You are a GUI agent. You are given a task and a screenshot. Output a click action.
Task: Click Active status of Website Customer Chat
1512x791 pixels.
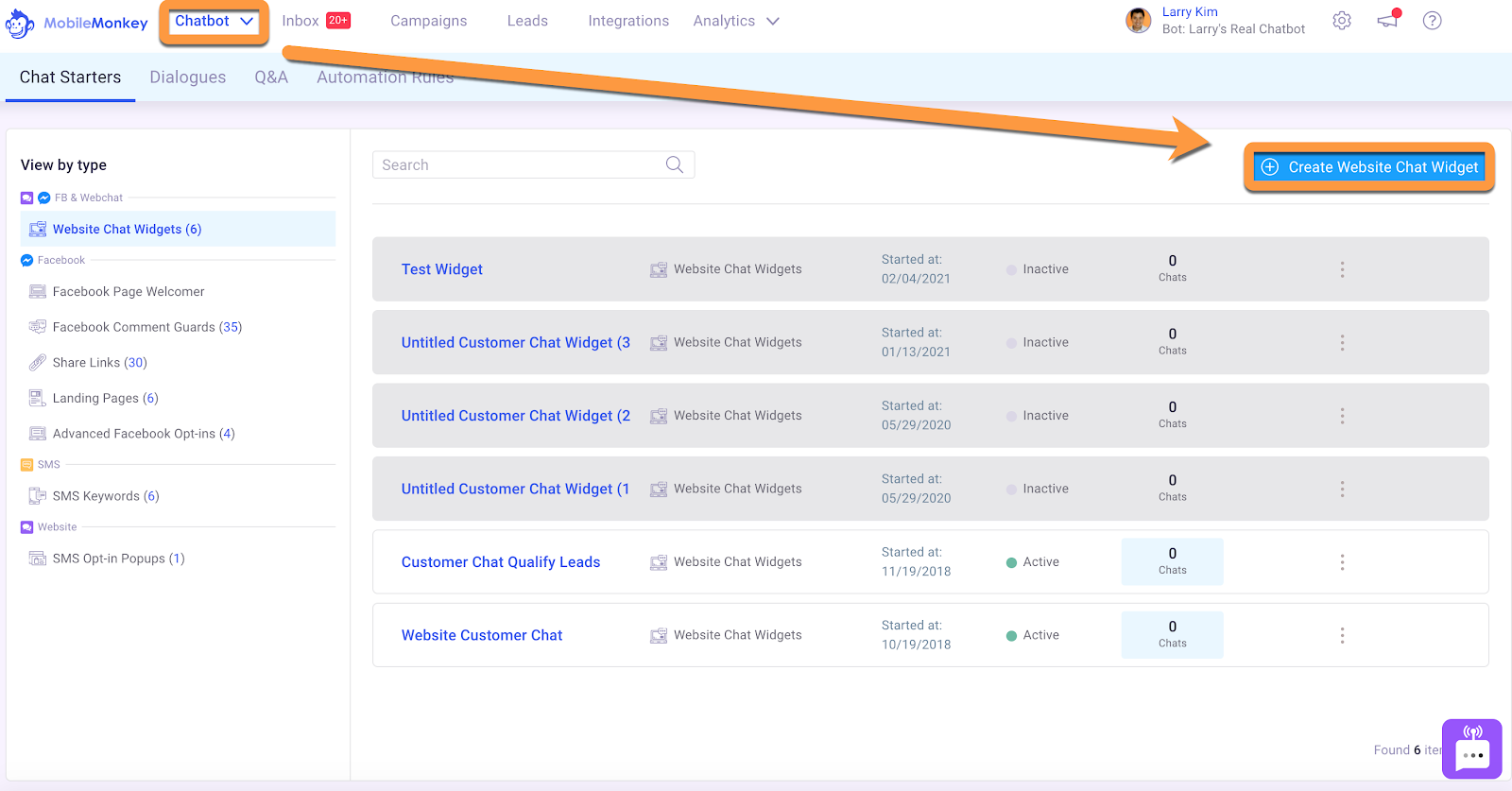(1033, 635)
